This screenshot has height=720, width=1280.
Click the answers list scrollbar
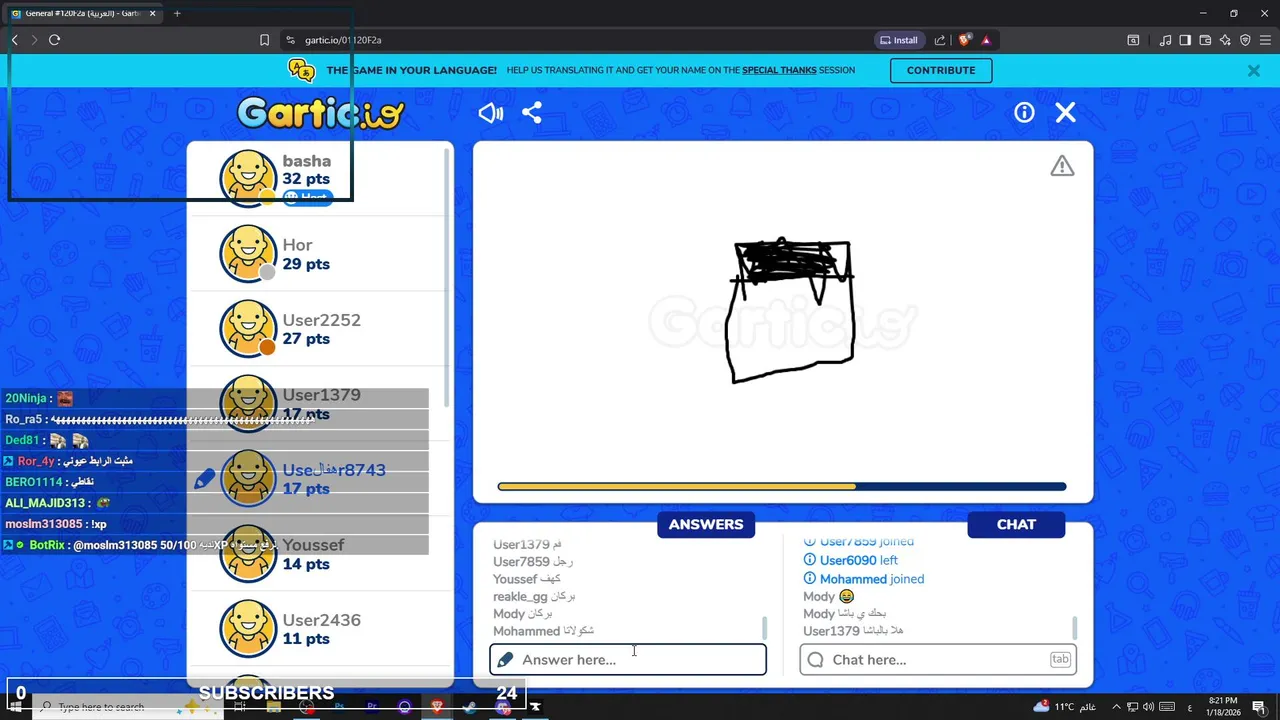[765, 628]
